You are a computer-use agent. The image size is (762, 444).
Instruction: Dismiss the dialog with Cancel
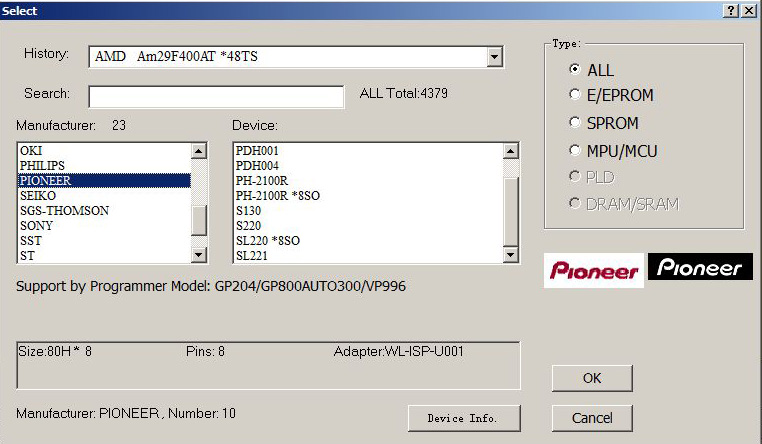click(592, 418)
